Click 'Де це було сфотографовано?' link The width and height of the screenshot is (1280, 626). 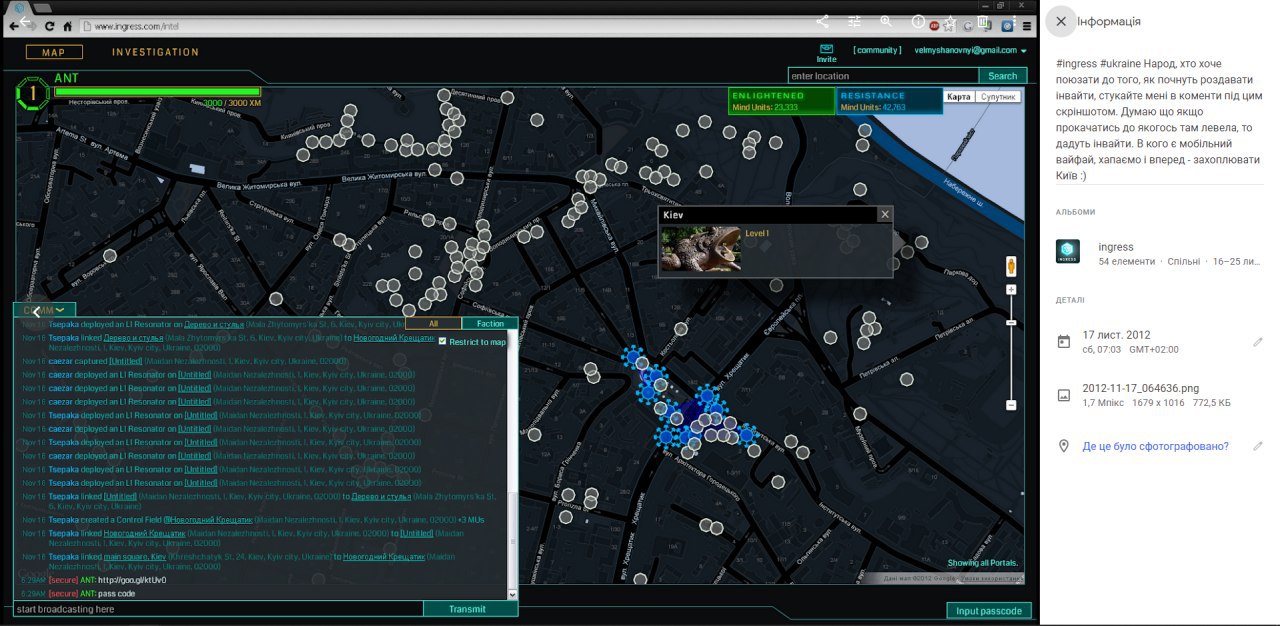(x=1155, y=446)
